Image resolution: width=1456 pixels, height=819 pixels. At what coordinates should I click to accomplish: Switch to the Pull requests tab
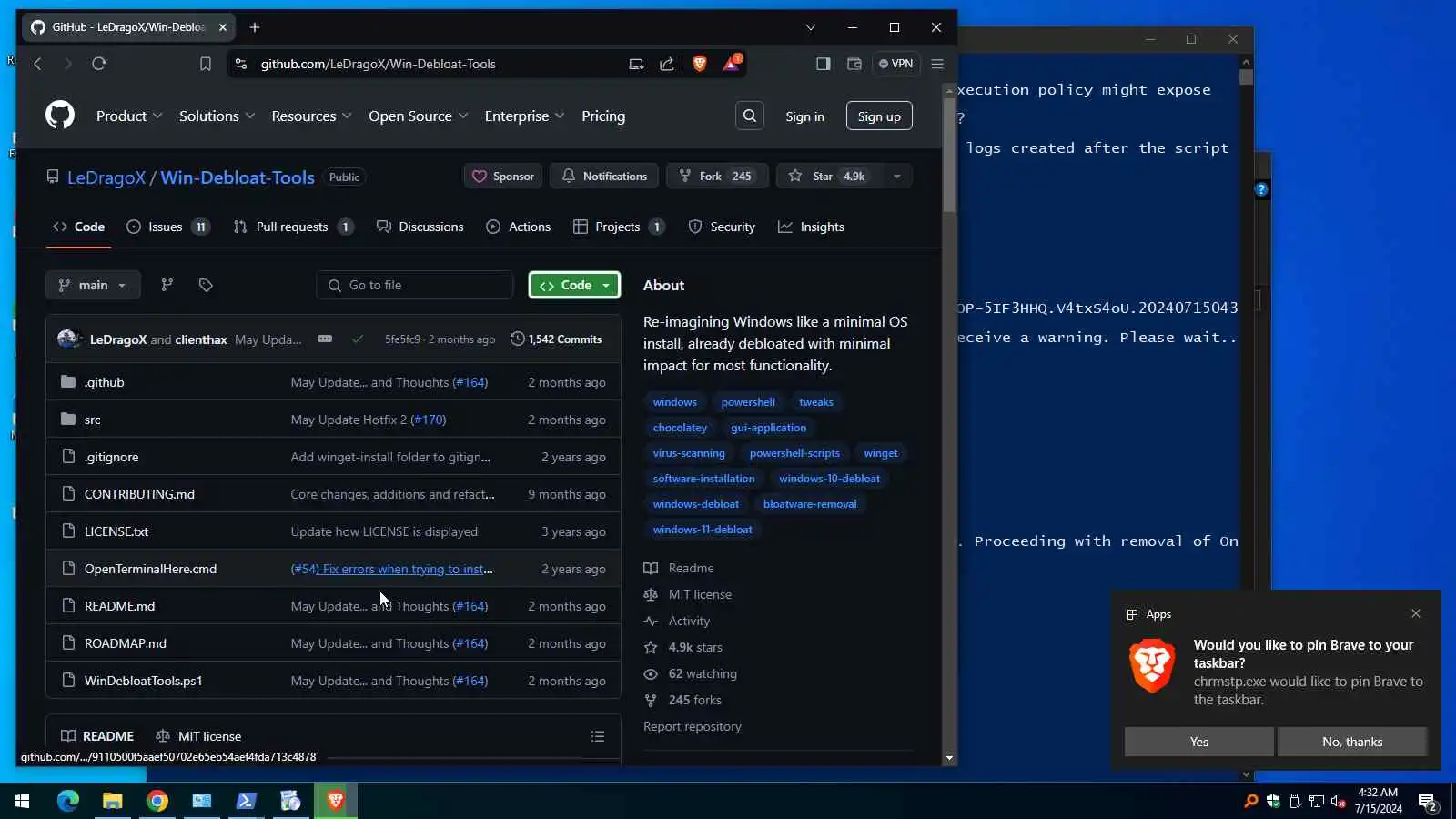coord(294,227)
